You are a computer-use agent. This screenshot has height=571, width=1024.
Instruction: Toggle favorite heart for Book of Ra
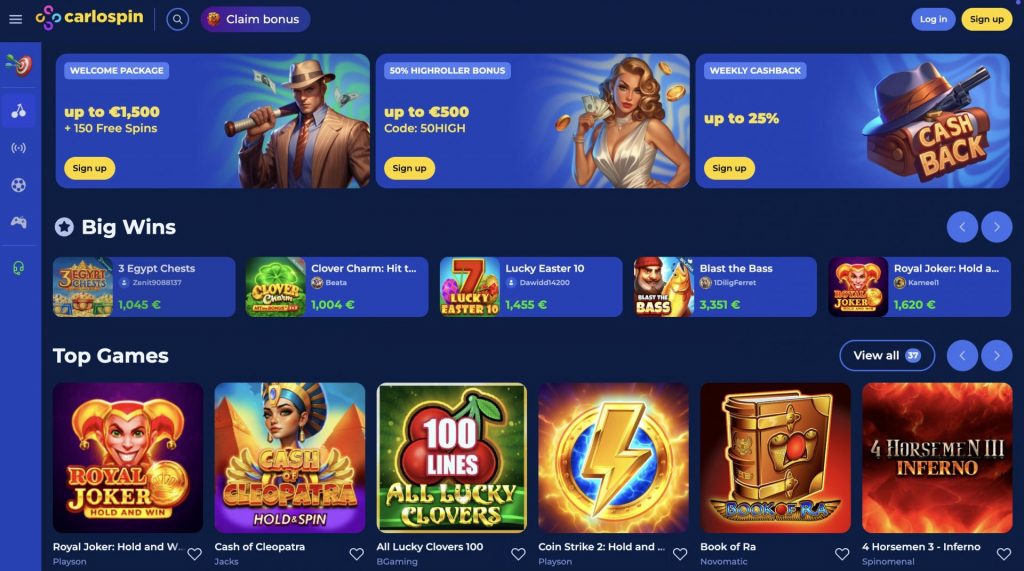coord(842,554)
